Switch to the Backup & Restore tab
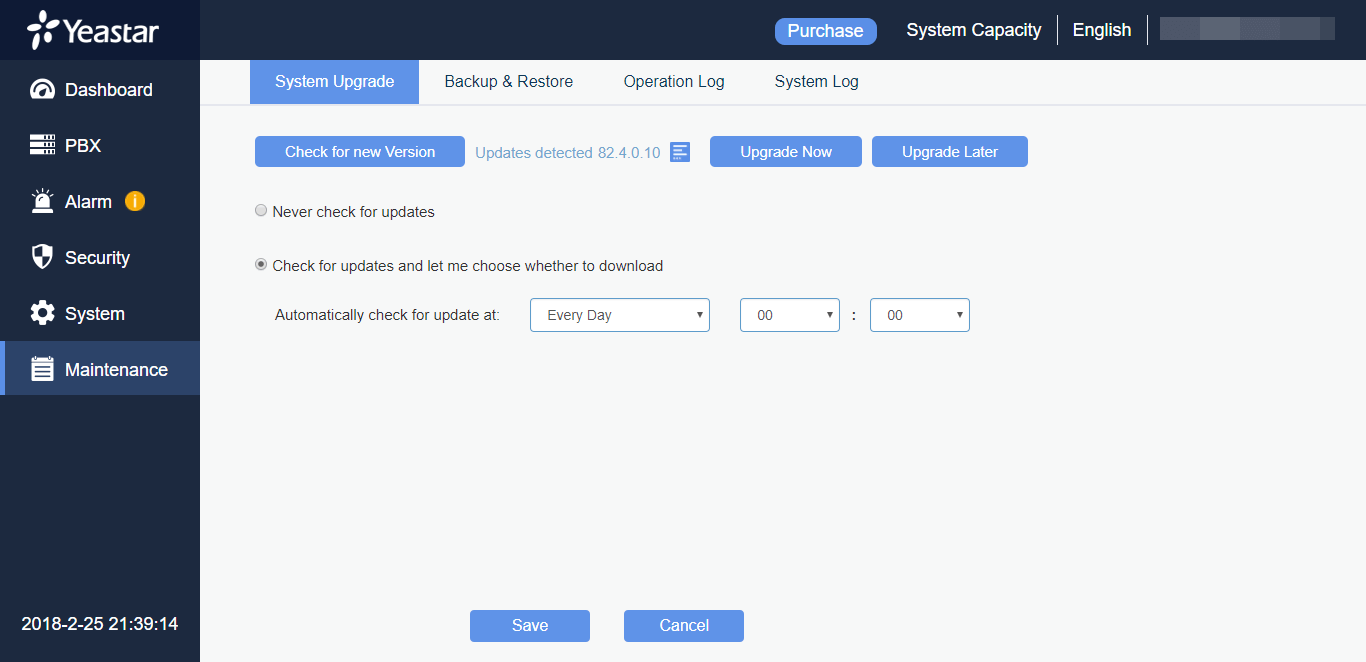 [508, 82]
